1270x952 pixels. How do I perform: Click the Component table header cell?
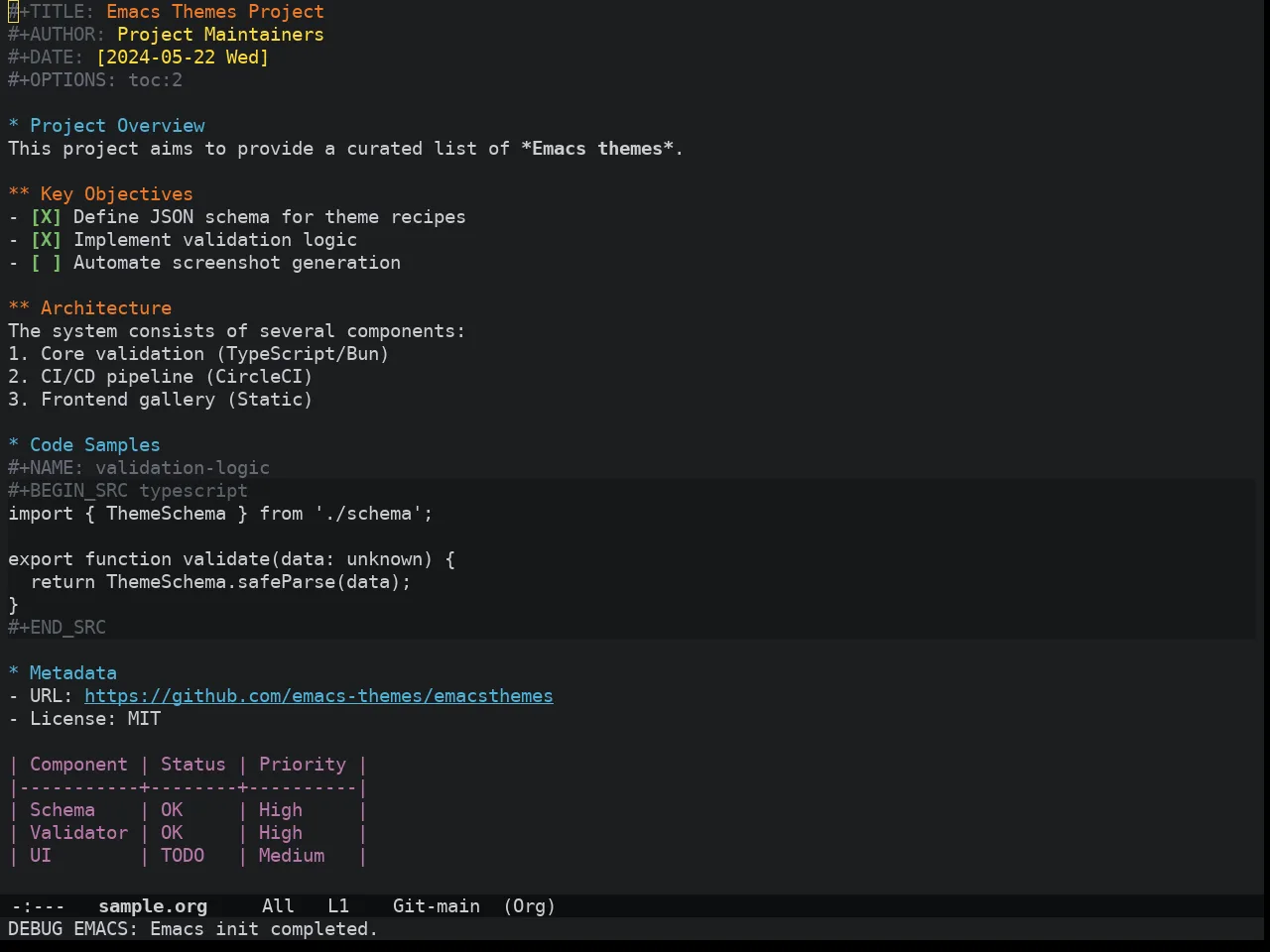[x=78, y=765]
